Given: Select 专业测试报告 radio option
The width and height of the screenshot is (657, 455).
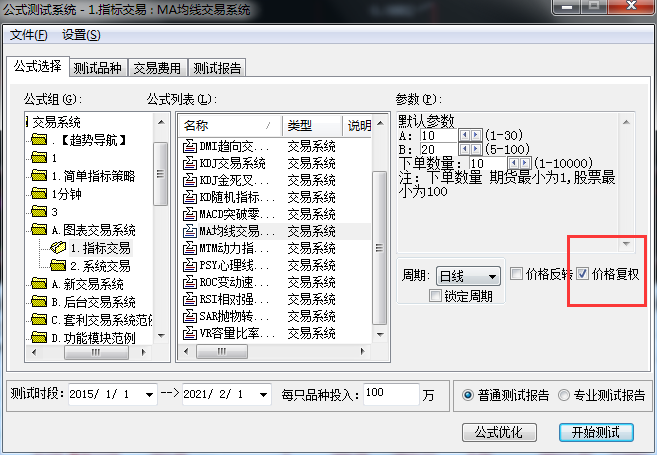Looking at the screenshot, I should (564, 395).
